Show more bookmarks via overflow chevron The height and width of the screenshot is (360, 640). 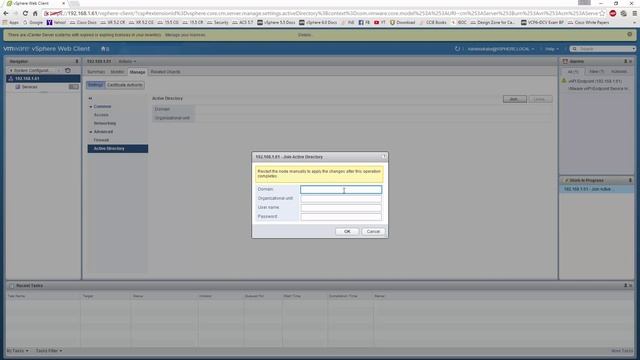pos(635,22)
